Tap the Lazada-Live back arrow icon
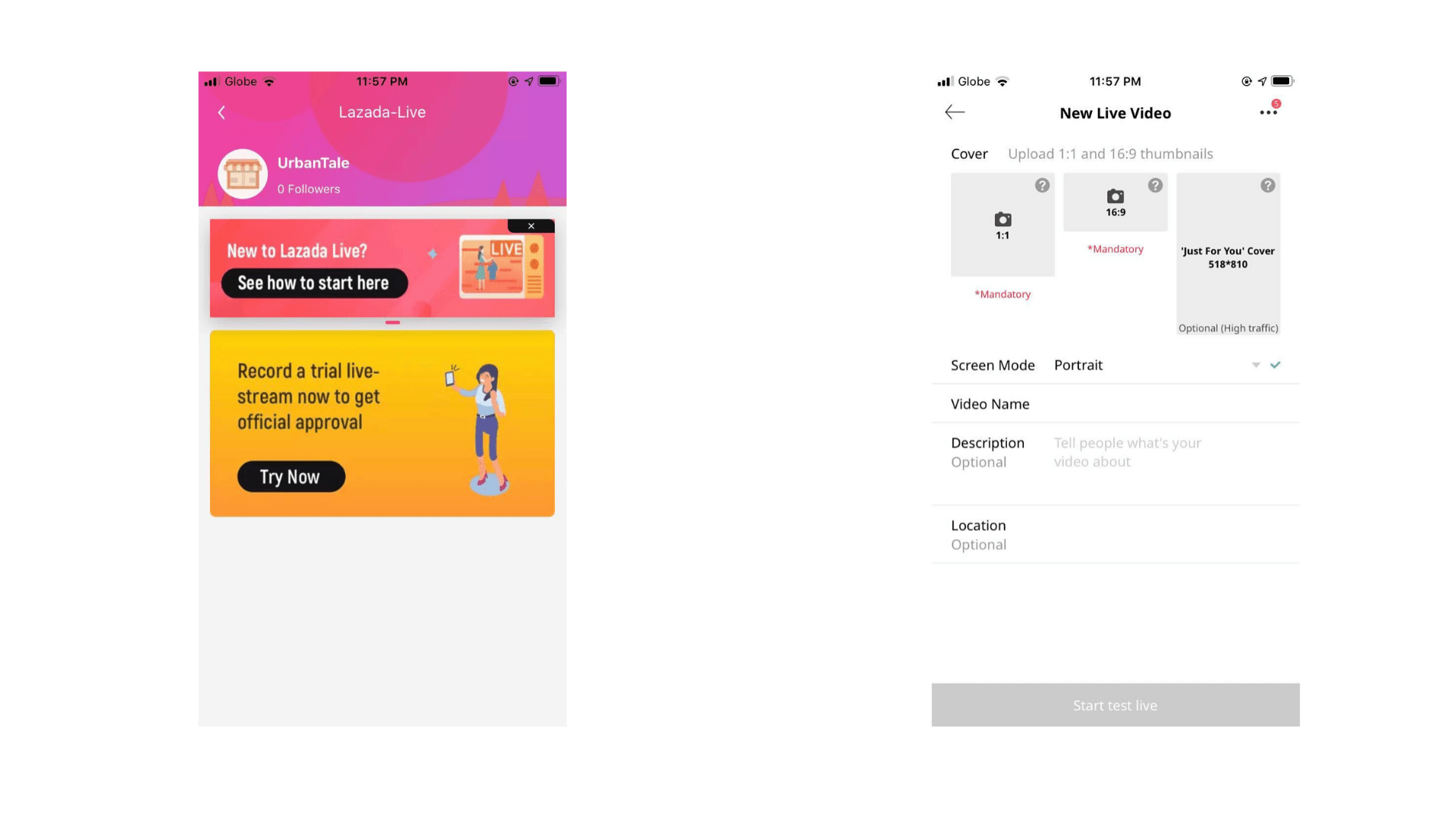Viewport: 1456px width, 819px height. 222,112
